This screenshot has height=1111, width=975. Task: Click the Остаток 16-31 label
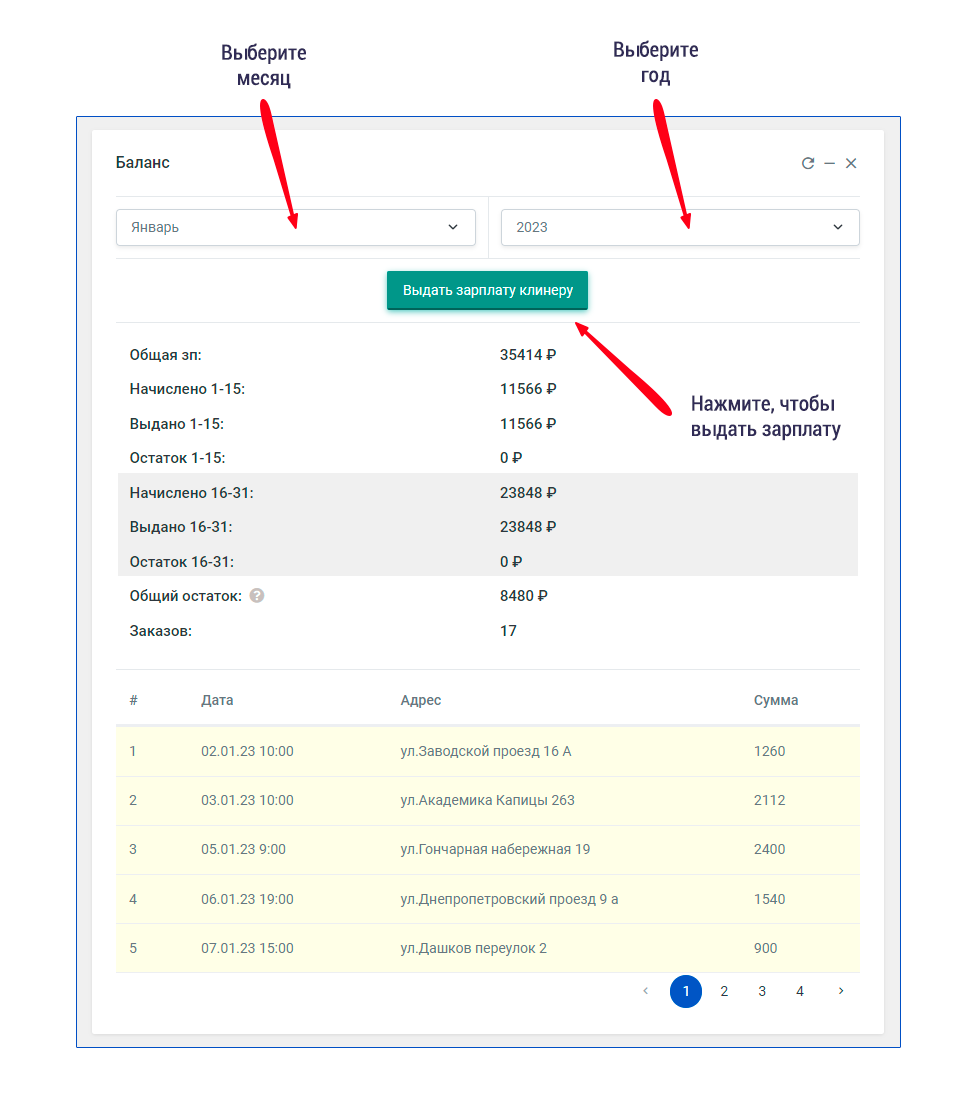click(x=181, y=562)
